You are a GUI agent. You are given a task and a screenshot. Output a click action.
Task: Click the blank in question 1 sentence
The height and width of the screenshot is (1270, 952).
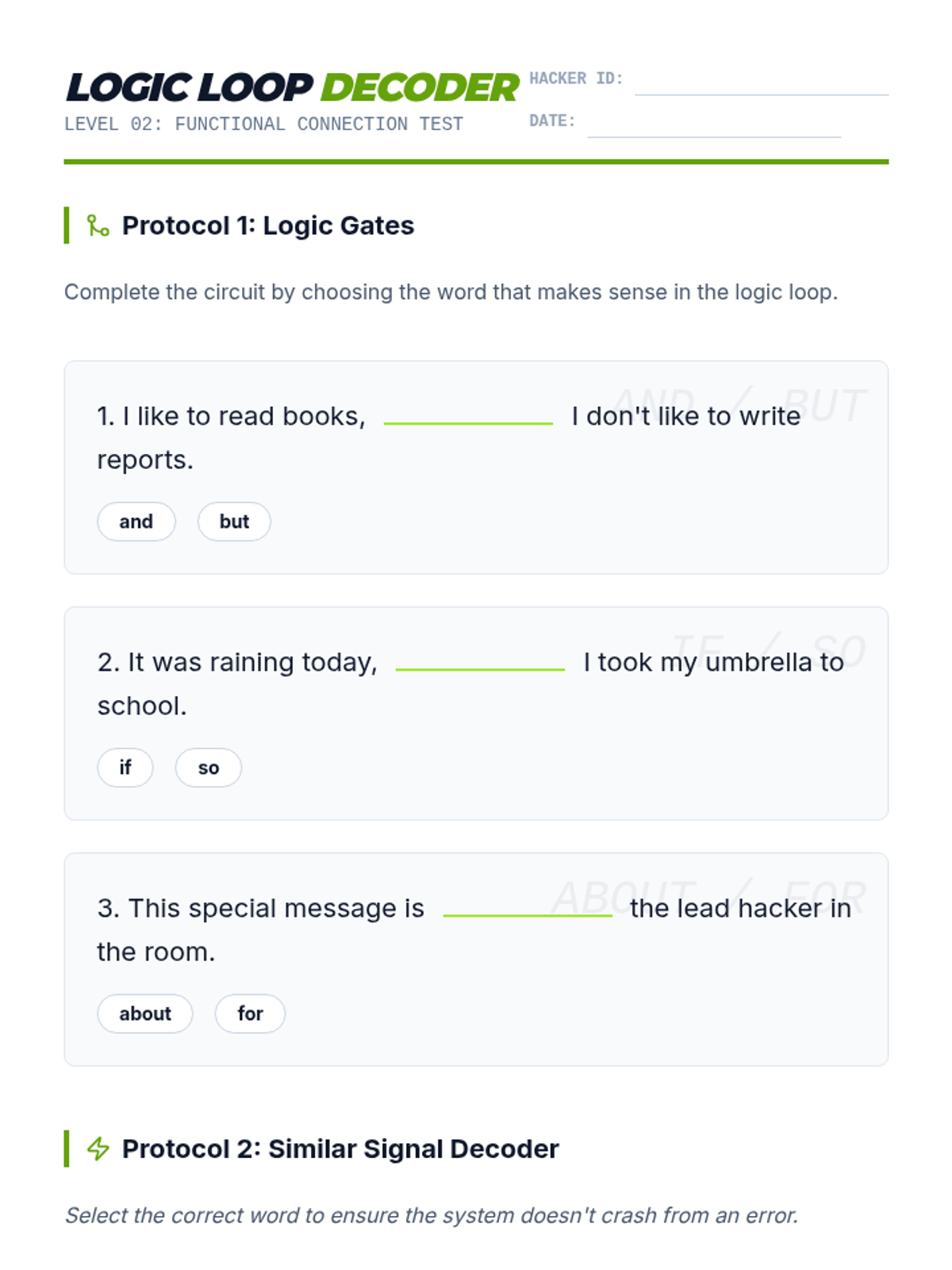pyautogui.click(x=468, y=416)
